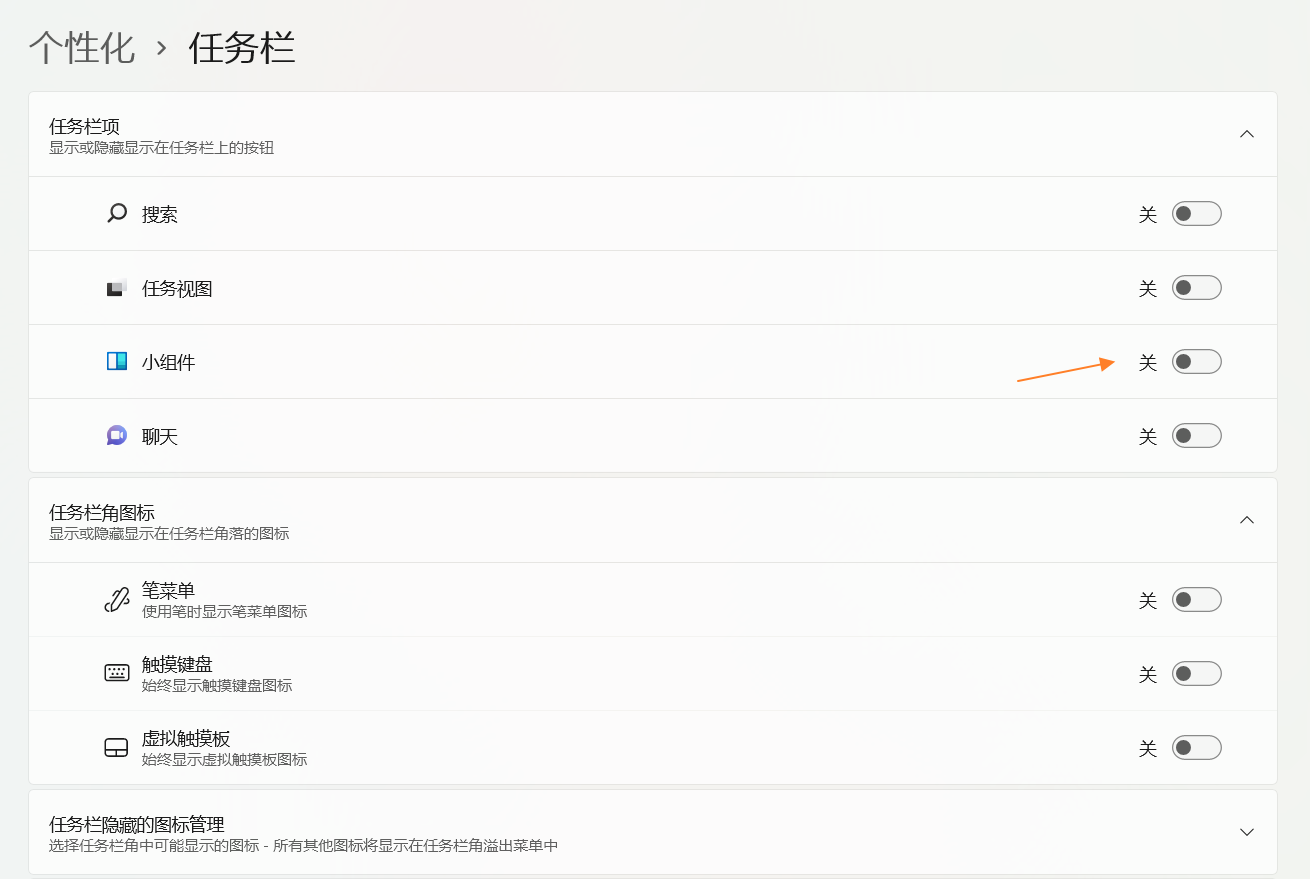Enable the 笔菜单 toggle

click(1197, 600)
